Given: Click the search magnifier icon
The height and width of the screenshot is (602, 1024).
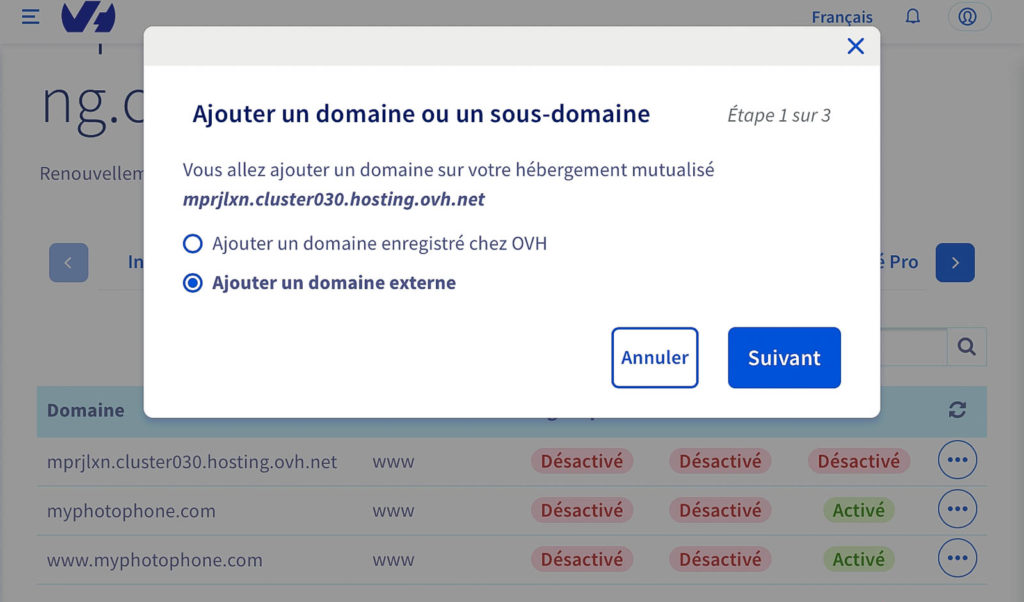Looking at the screenshot, I should click(x=967, y=347).
